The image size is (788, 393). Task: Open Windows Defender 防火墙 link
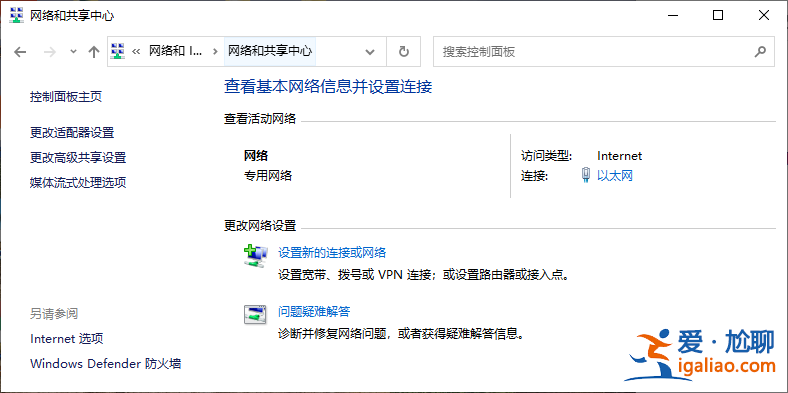(x=106, y=363)
